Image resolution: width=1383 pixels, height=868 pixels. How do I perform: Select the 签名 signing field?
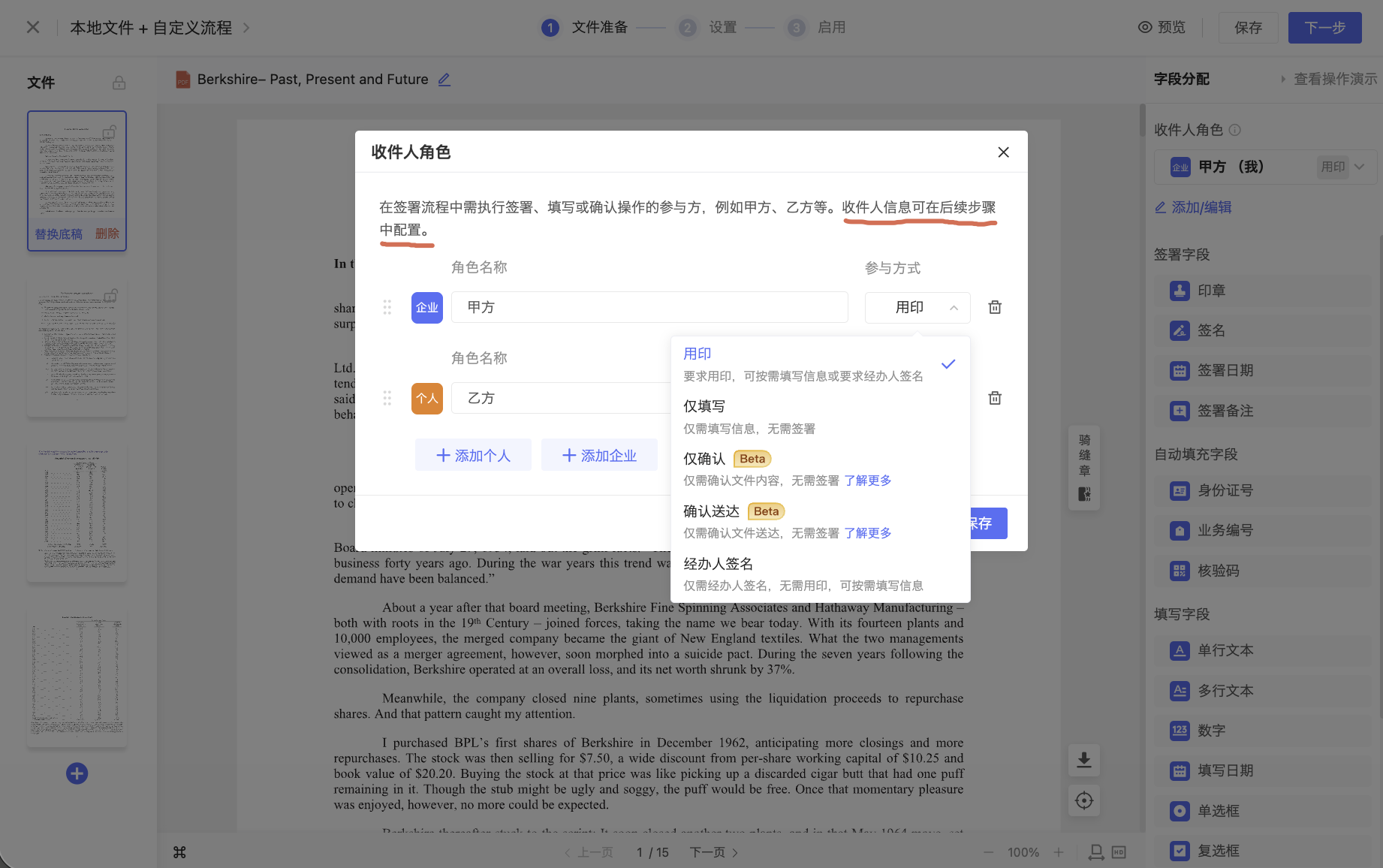(x=1263, y=330)
